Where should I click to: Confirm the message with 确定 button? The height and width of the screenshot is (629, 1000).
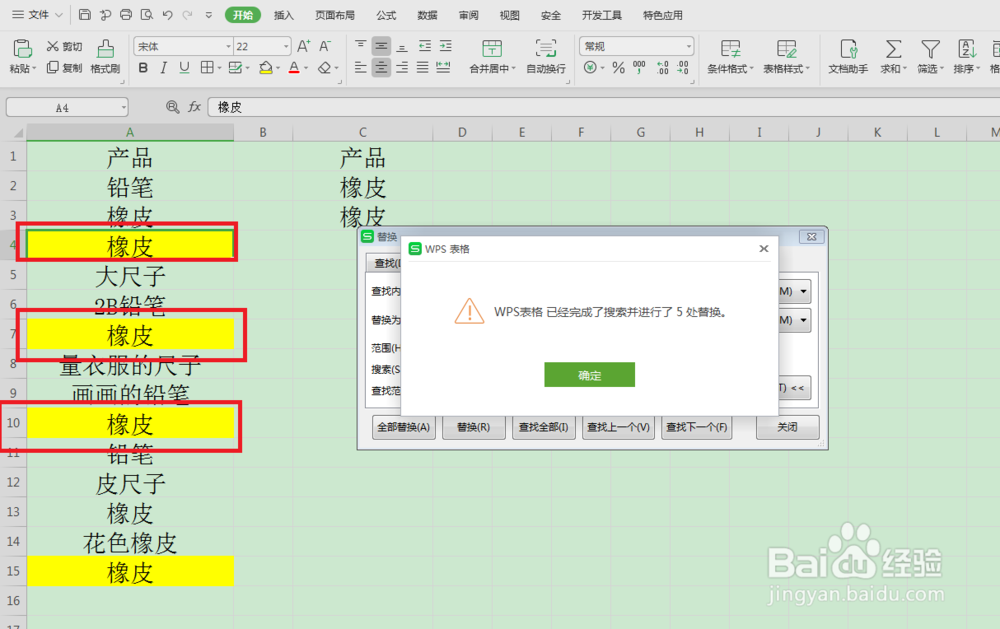pyautogui.click(x=589, y=375)
